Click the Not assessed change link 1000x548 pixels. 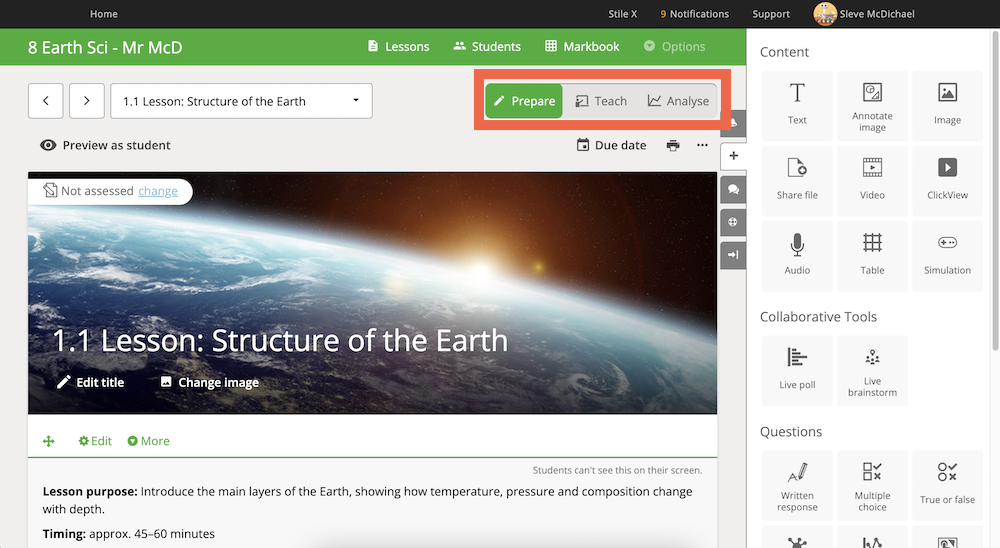pos(158,191)
